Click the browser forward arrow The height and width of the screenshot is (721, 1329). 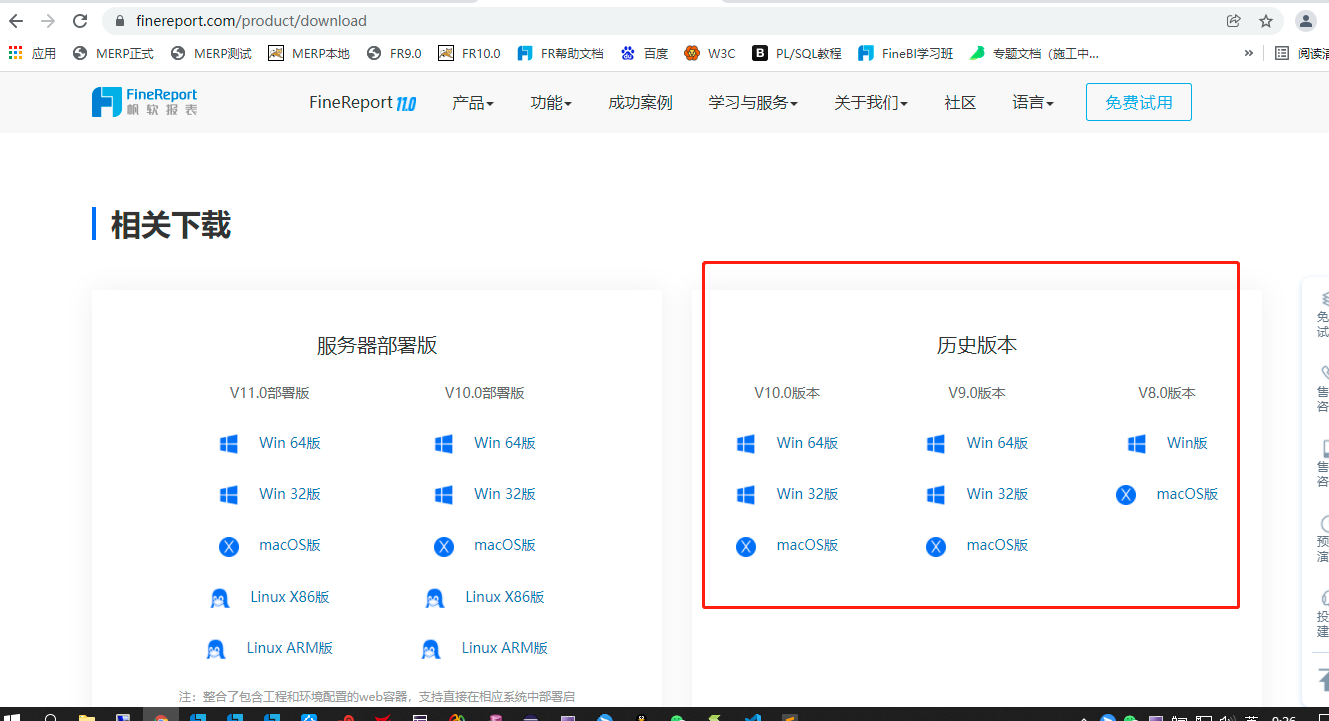[x=48, y=20]
